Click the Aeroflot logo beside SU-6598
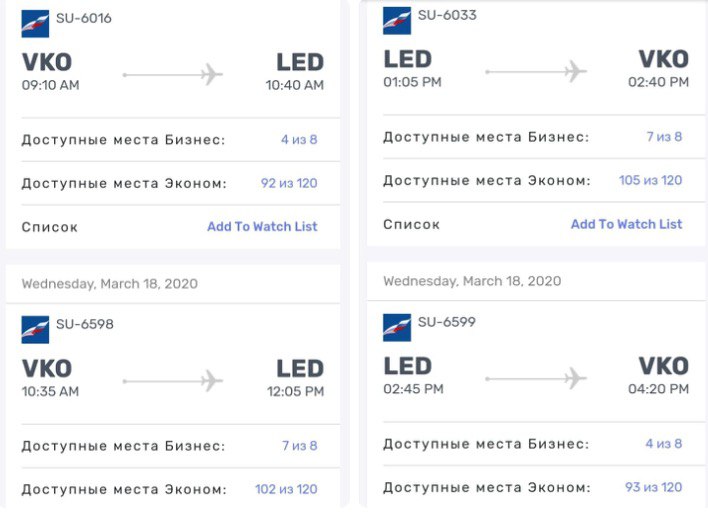The height and width of the screenshot is (514, 708). click(35, 330)
